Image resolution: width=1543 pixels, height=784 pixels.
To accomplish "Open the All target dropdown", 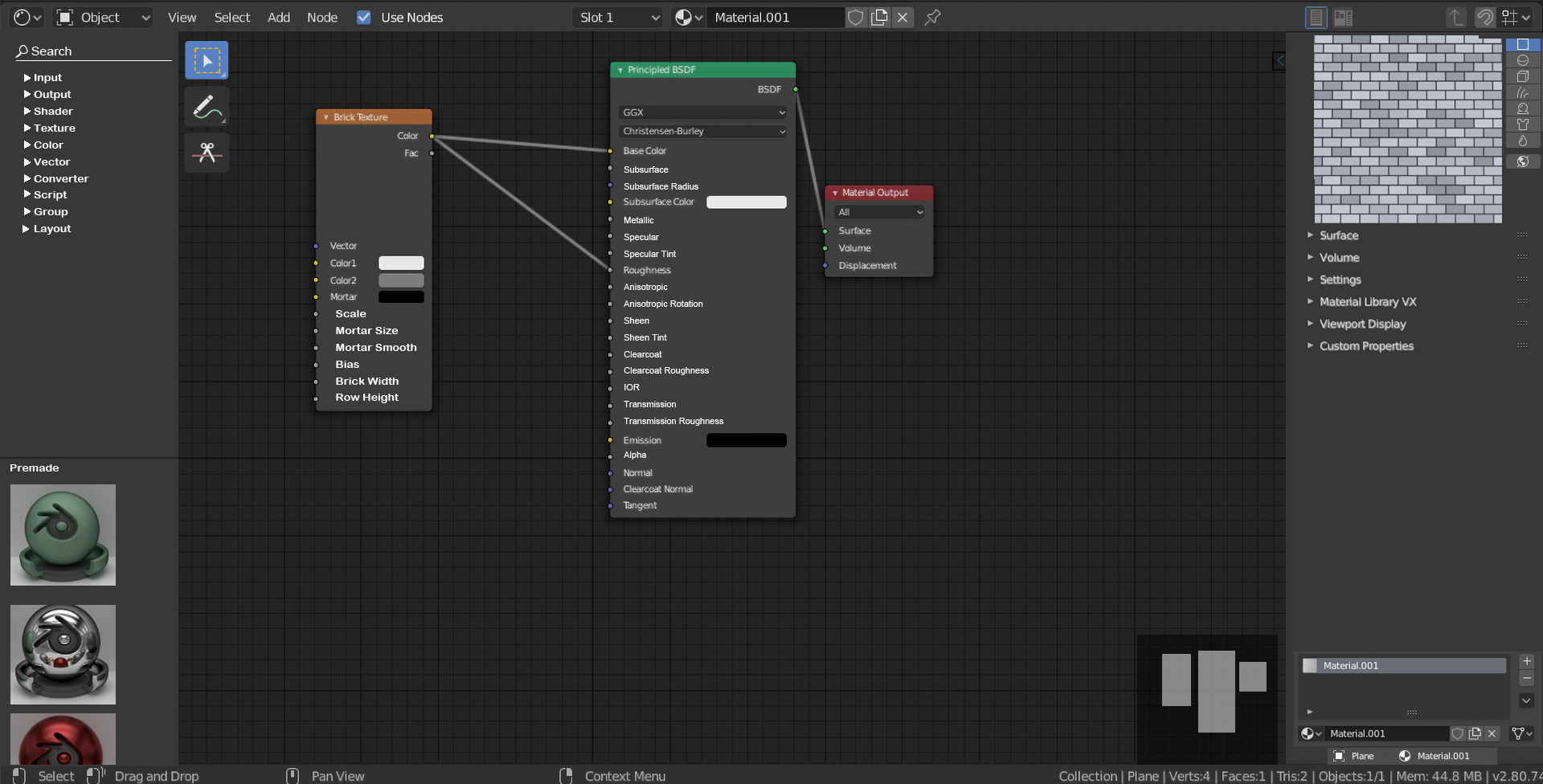I will coord(879,212).
